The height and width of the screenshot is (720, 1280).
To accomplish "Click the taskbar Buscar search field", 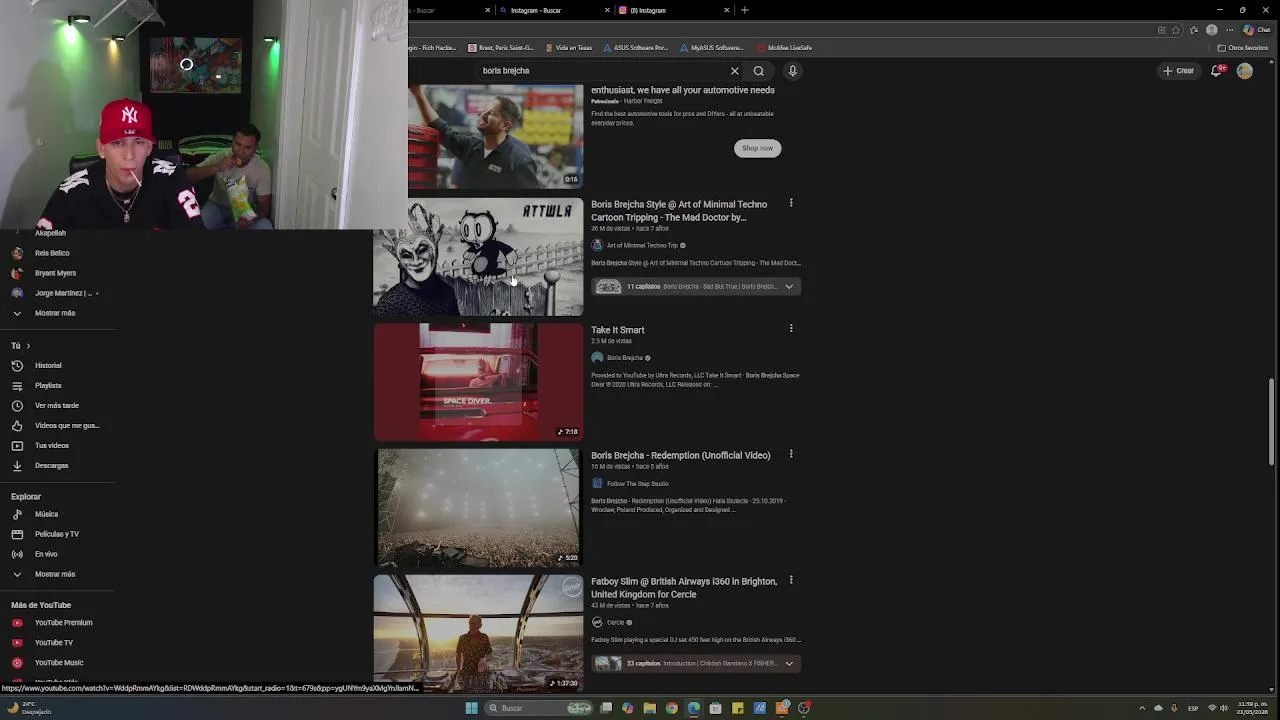I will (540, 708).
